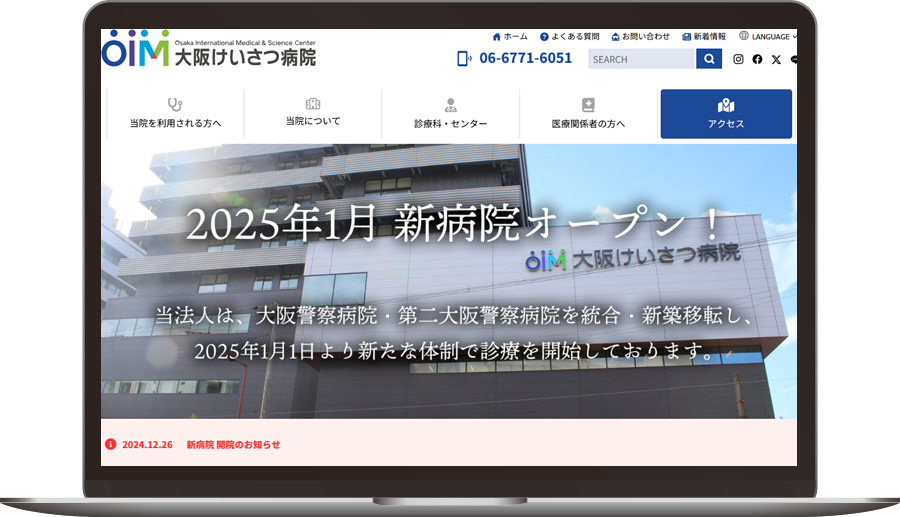Open the お問い合わせ contact link

point(640,37)
